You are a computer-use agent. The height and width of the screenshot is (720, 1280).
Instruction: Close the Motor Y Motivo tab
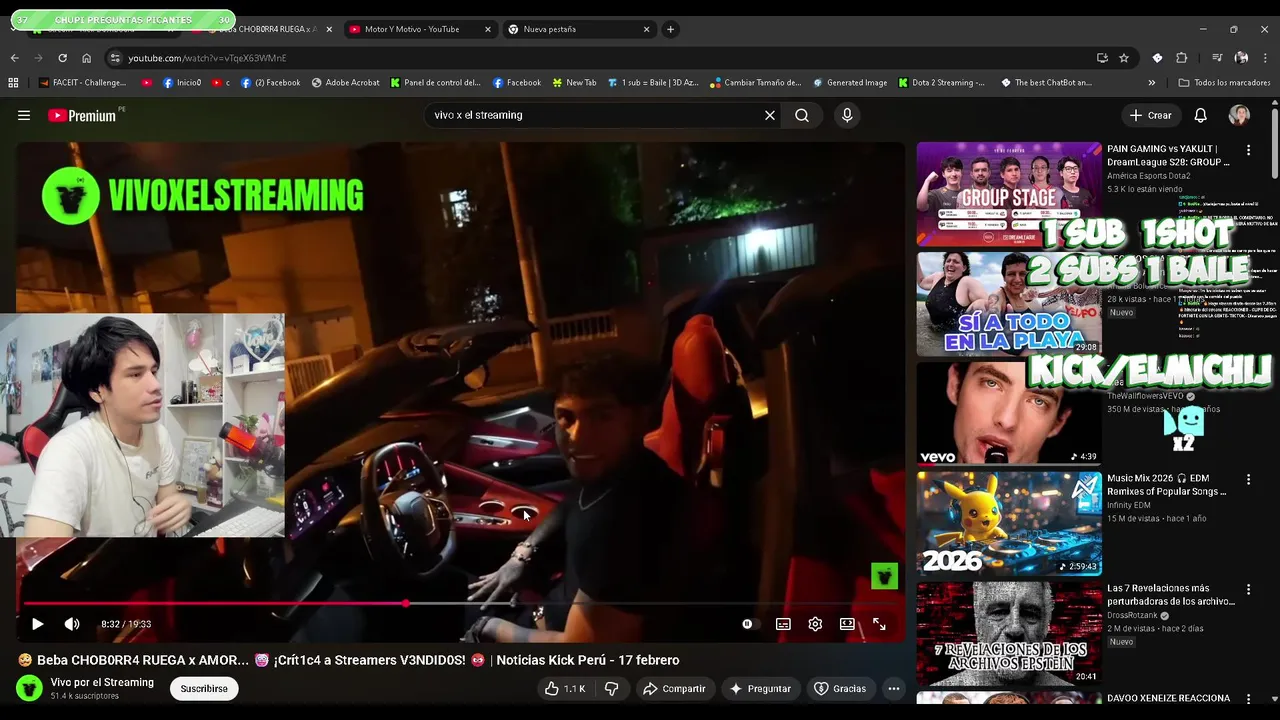point(488,29)
